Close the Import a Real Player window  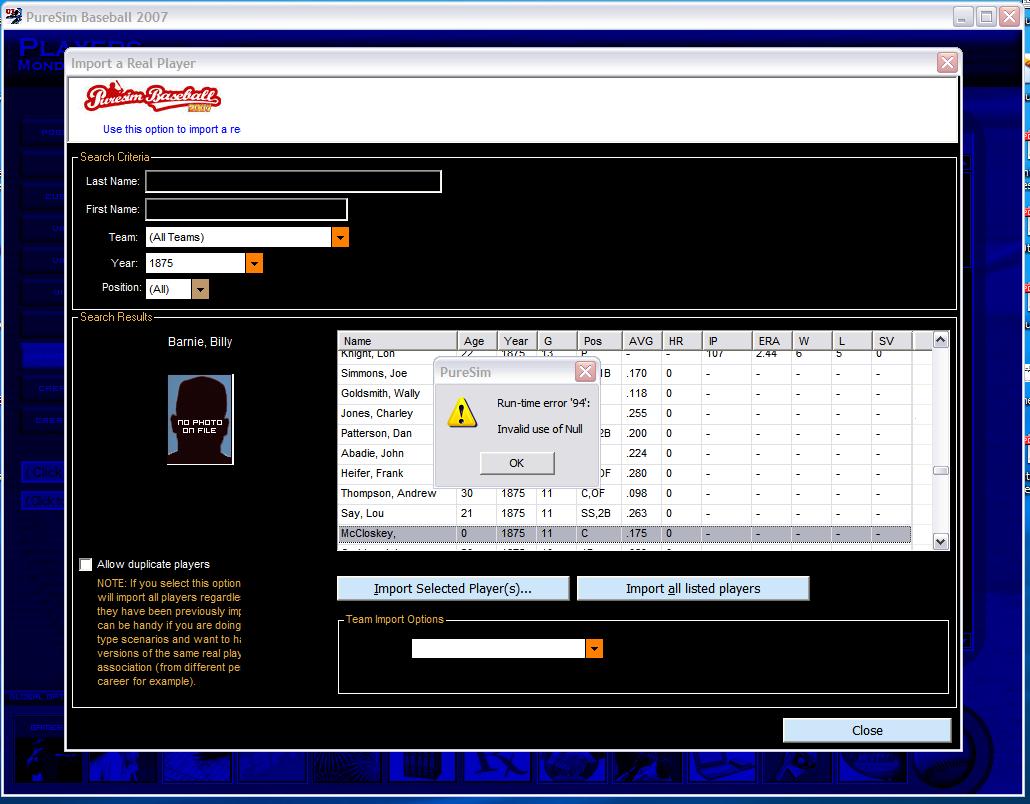[x=947, y=63]
